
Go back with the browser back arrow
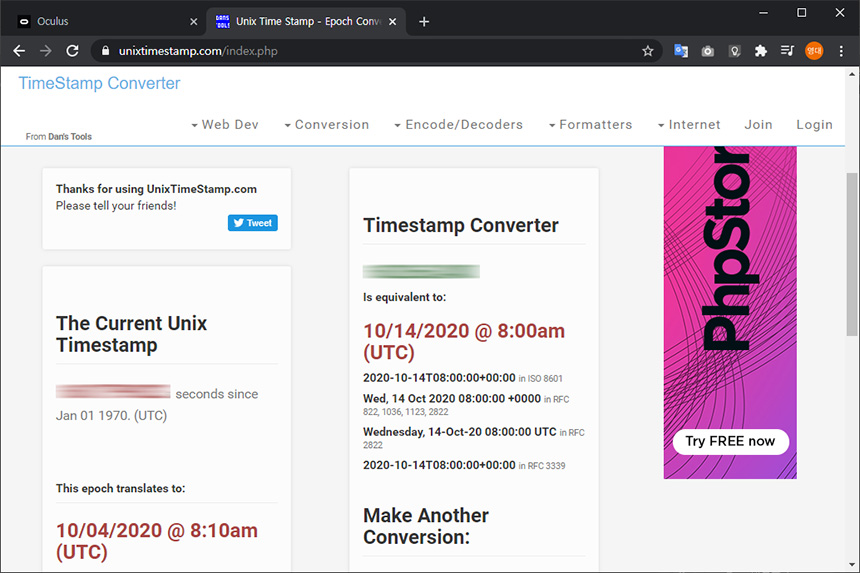(19, 51)
